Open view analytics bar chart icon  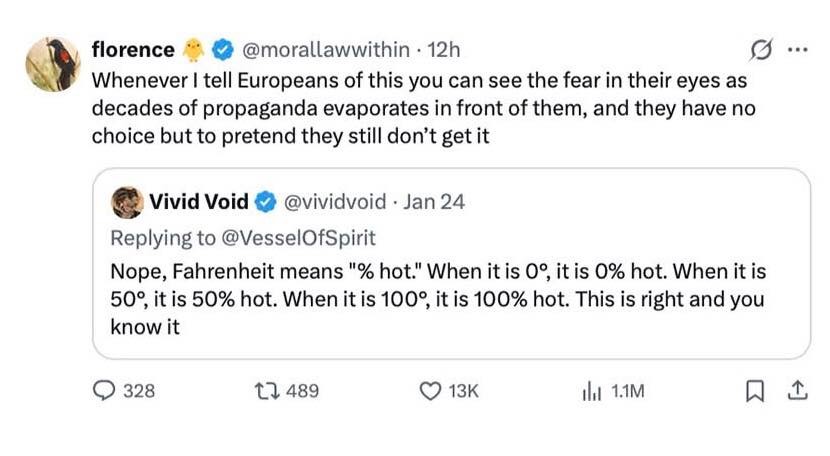coord(590,391)
